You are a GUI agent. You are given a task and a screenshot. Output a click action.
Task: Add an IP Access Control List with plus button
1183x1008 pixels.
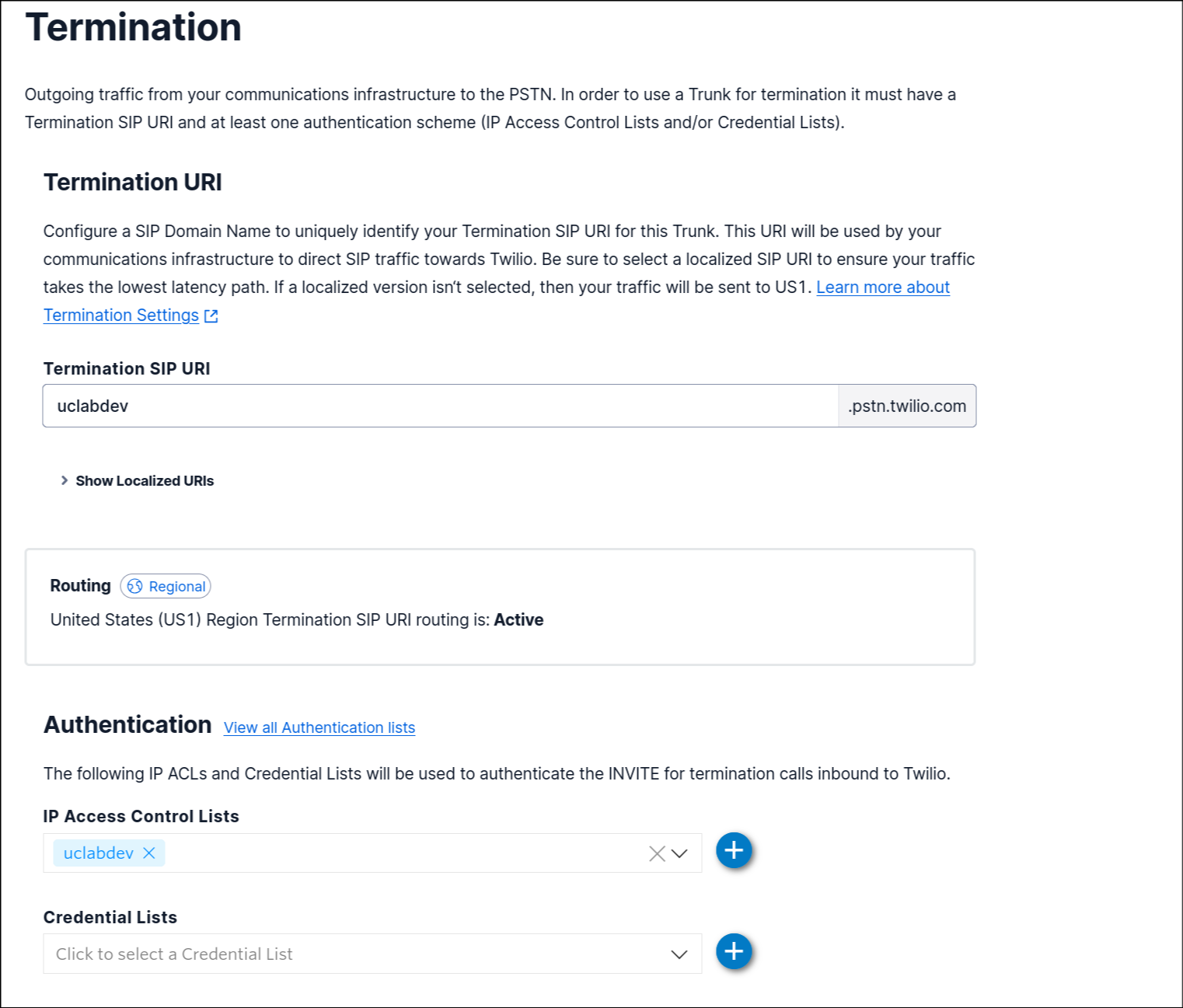coord(734,850)
